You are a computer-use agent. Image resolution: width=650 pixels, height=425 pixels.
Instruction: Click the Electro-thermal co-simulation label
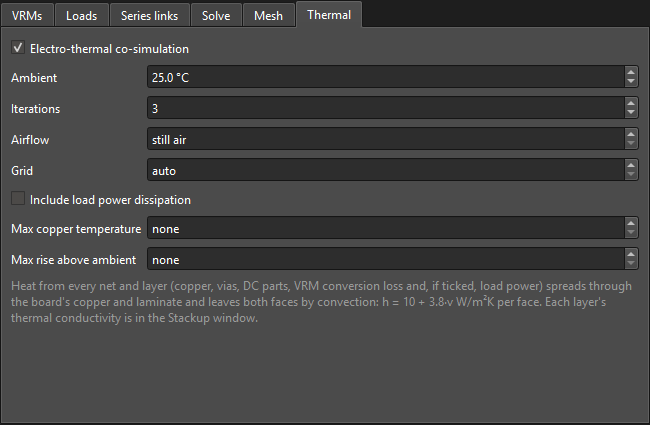pos(109,49)
